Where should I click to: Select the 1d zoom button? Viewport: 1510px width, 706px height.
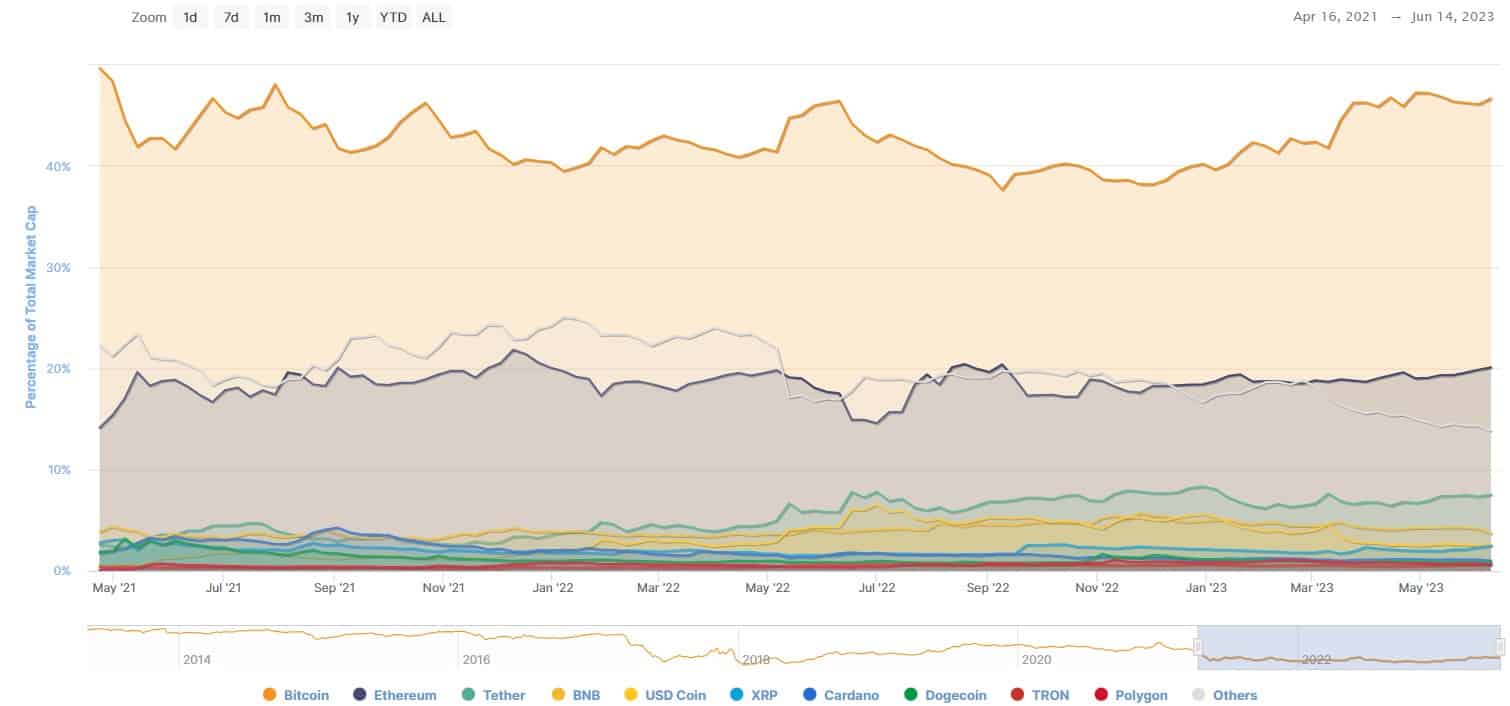pos(190,17)
